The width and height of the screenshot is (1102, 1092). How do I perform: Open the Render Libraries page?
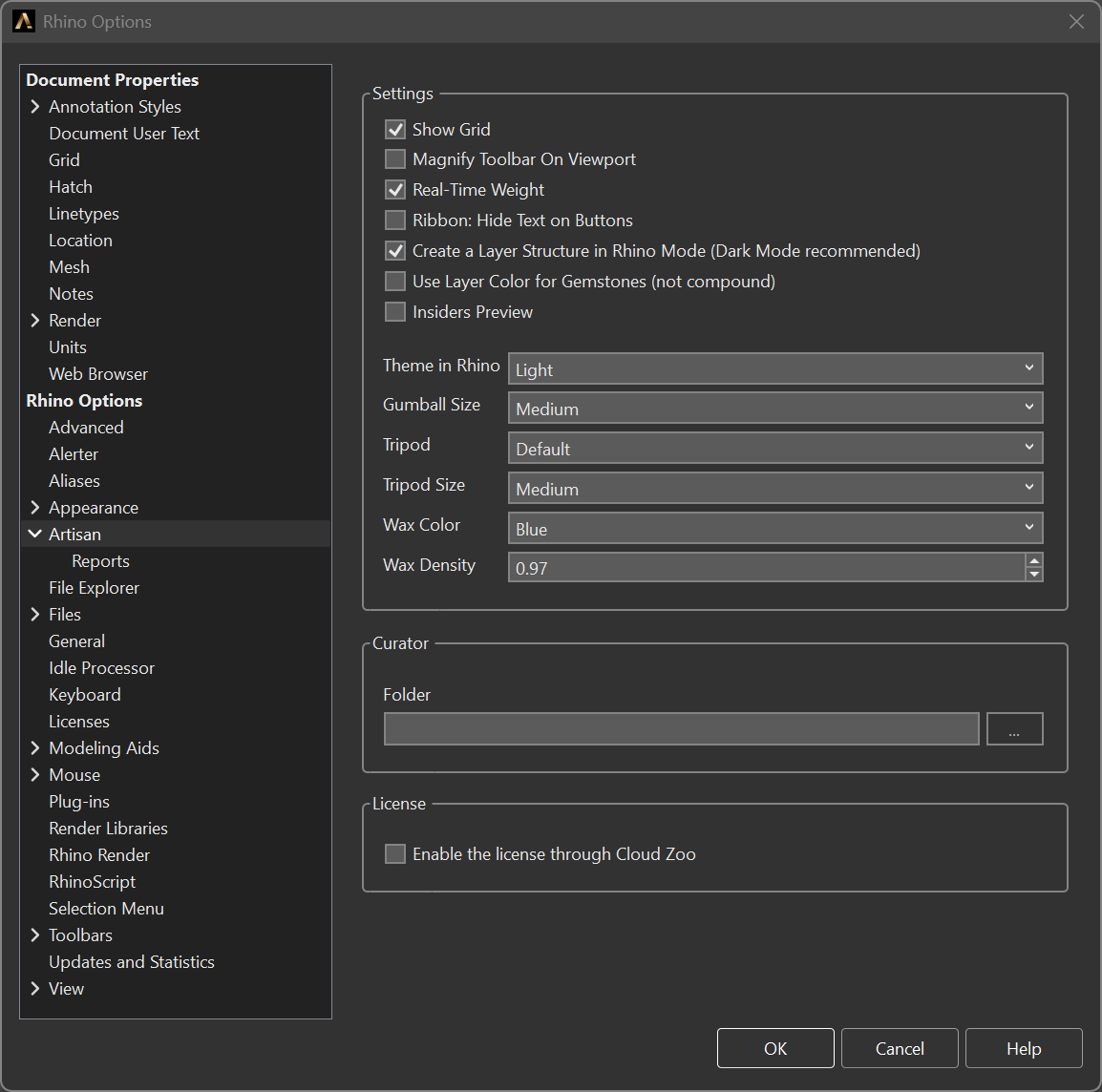tap(108, 828)
